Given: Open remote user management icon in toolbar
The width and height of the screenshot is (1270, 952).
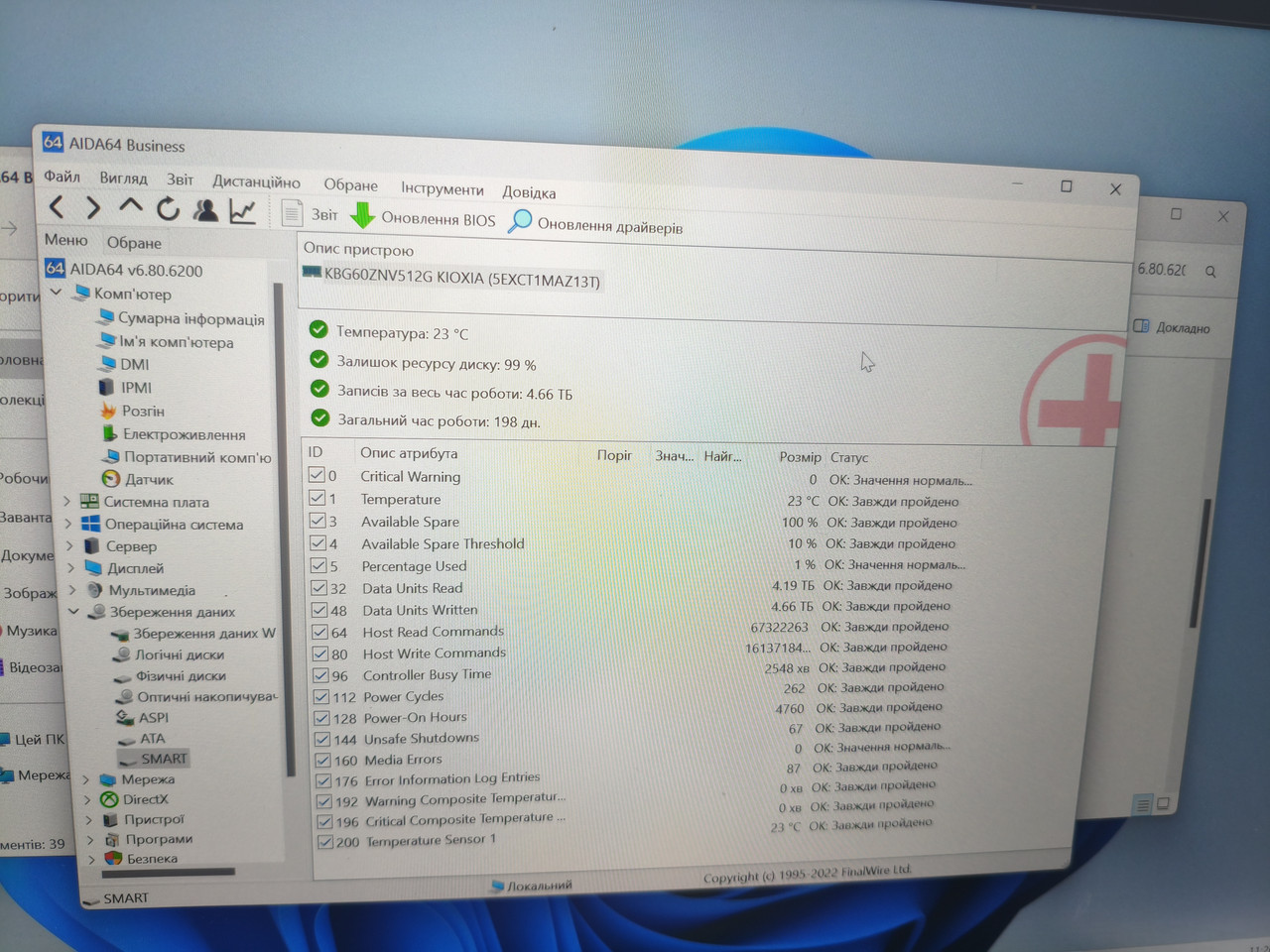Looking at the screenshot, I should (x=205, y=209).
